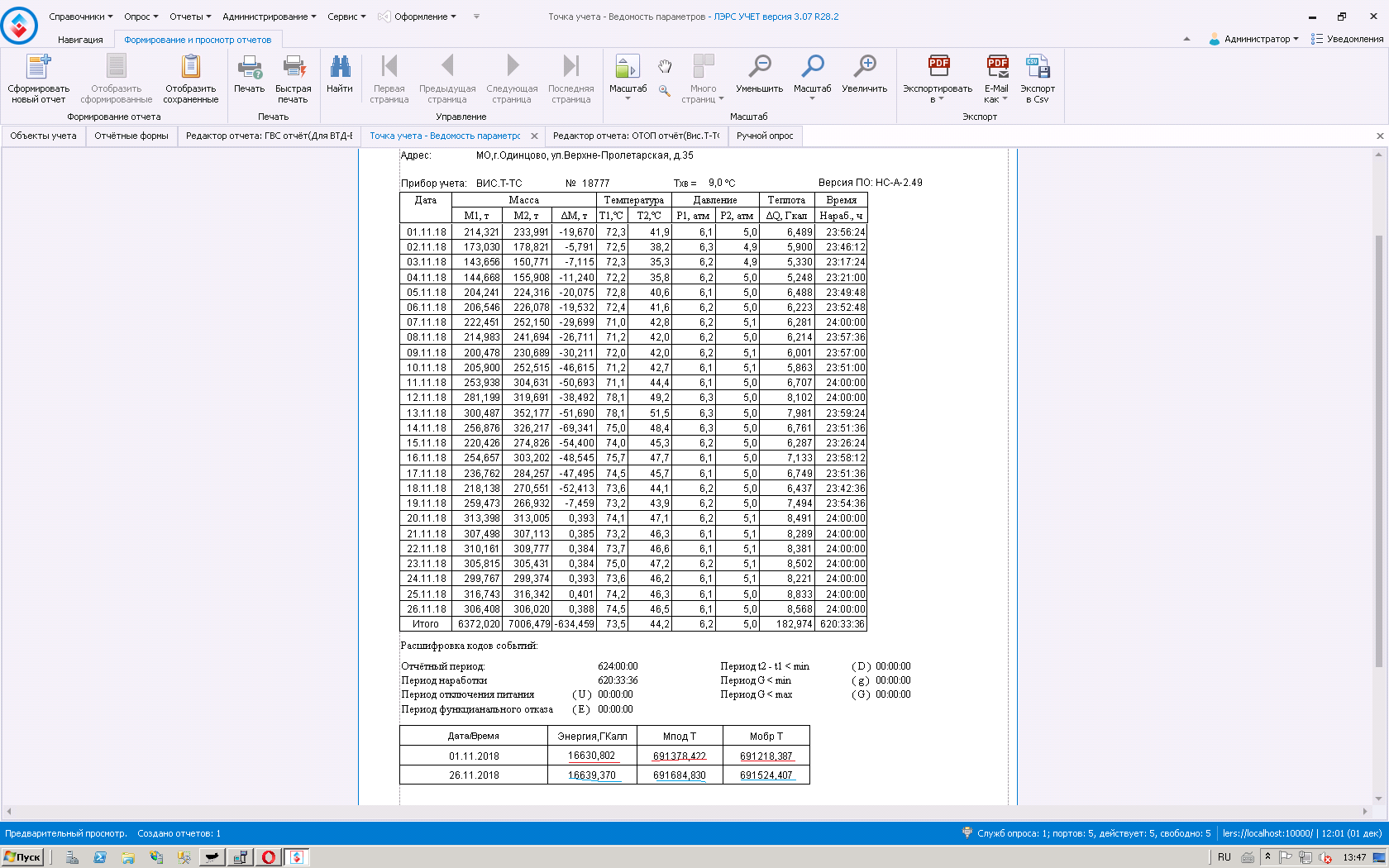Click the taskbar clock 13:47
1389x868 pixels.
1354,857
